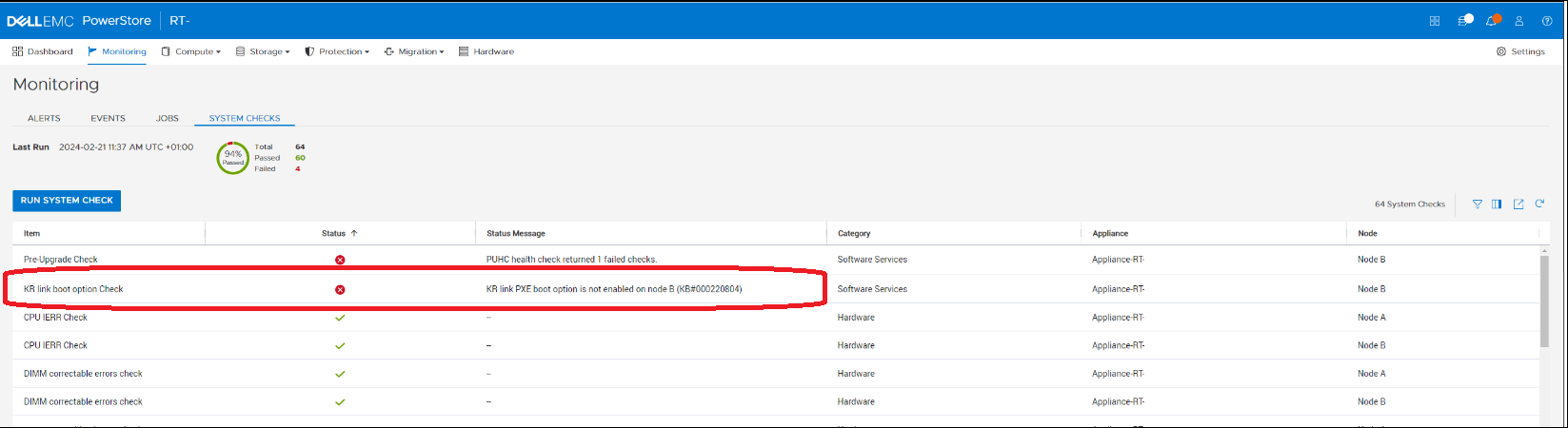This screenshot has height=428, width=1568.
Task: Open the help question mark icon
Action: click(x=1547, y=21)
